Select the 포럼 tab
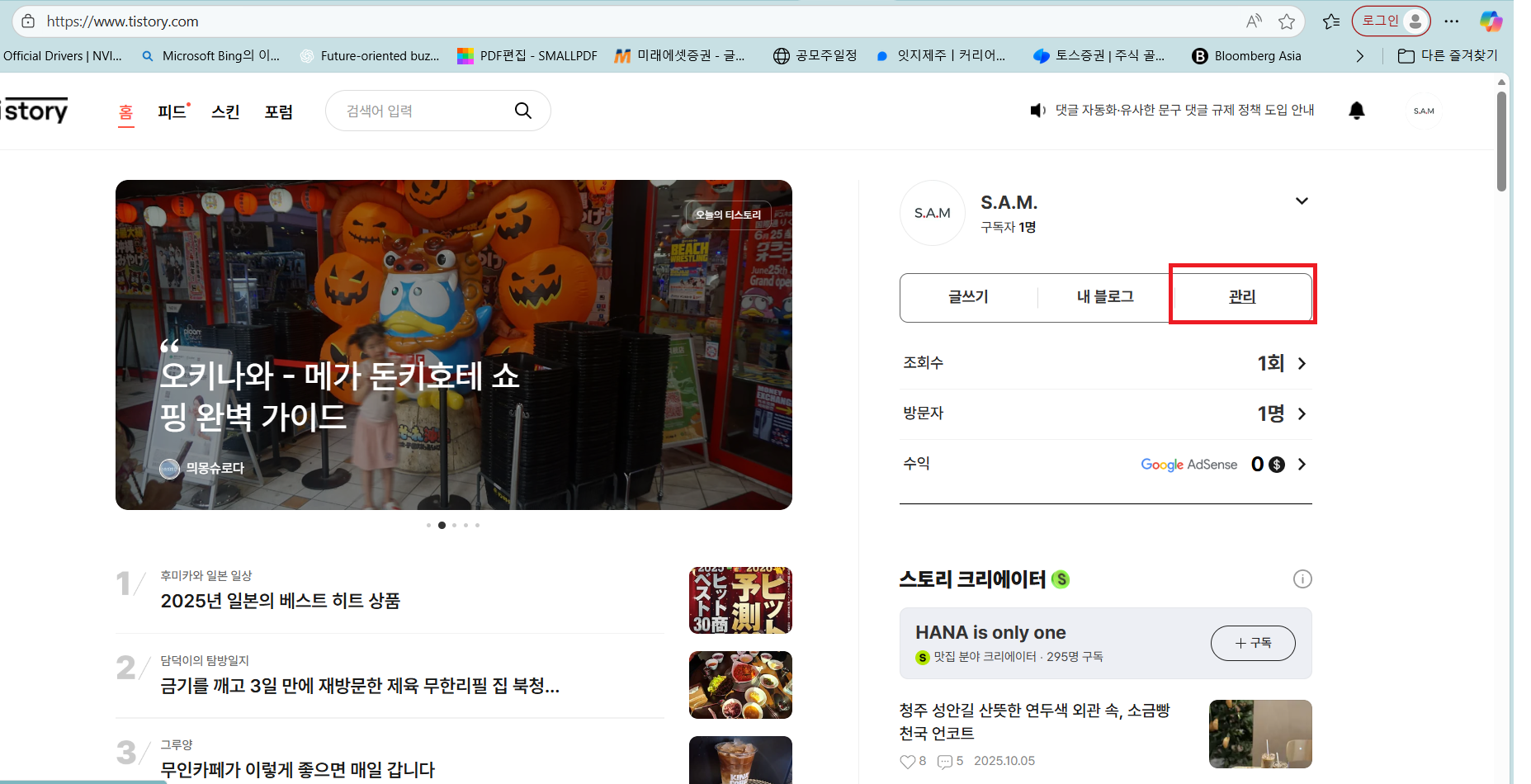The height and width of the screenshot is (784, 1531). coord(279,112)
